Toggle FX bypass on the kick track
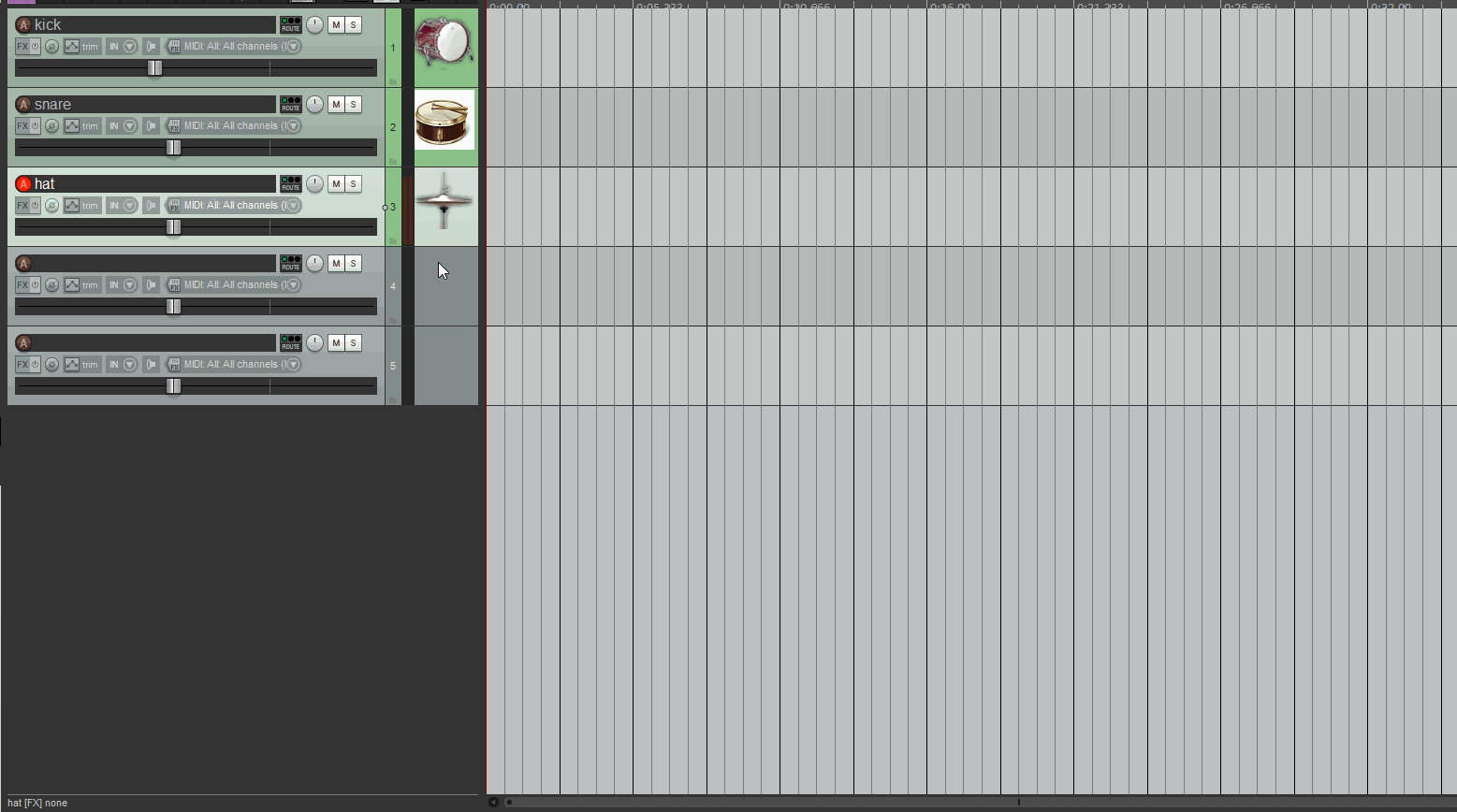1457x812 pixels. tap(36, 47)
